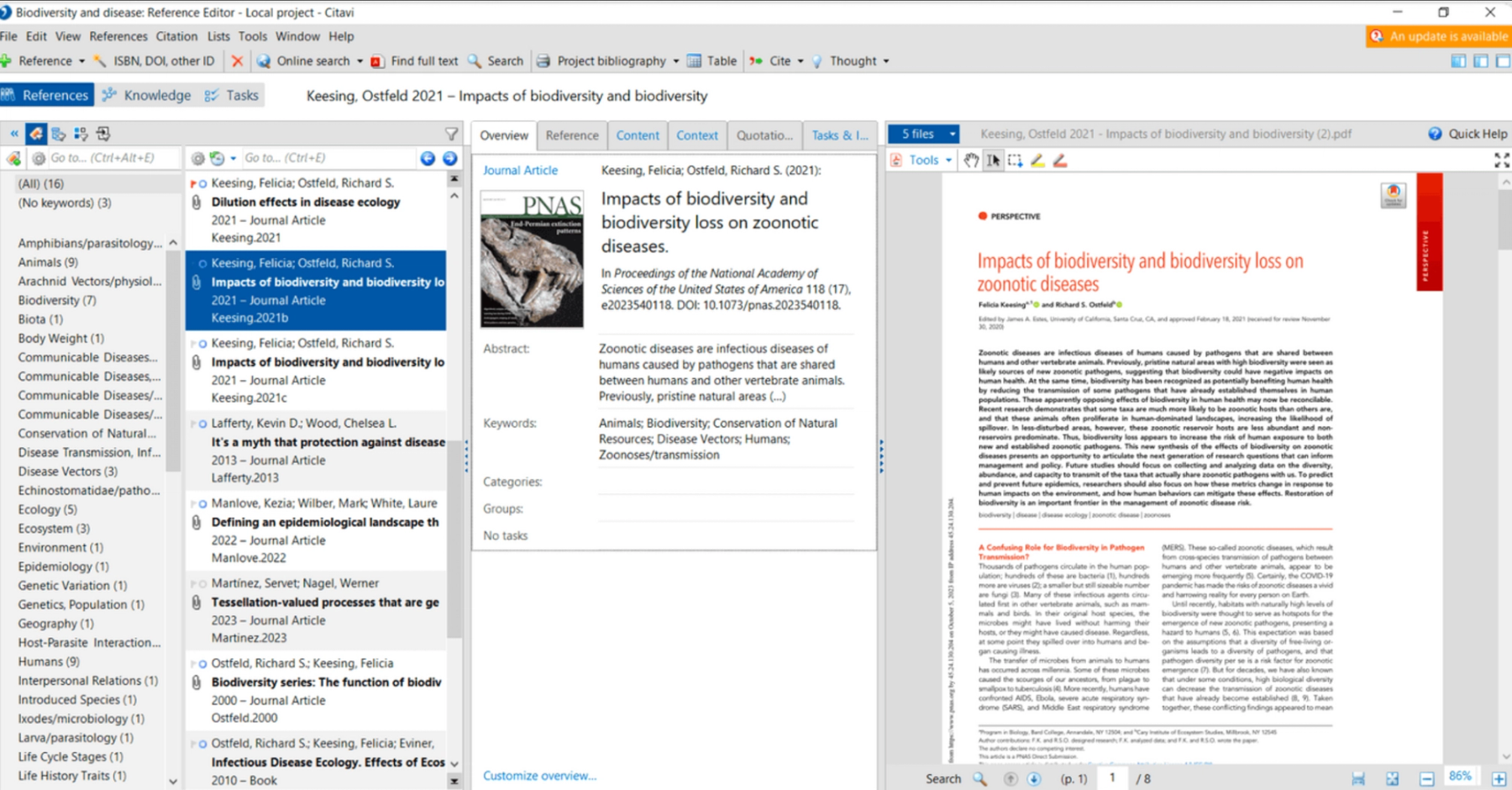
Task: Expand the Online search dropdown arrow
Action: tap(360, 61)
